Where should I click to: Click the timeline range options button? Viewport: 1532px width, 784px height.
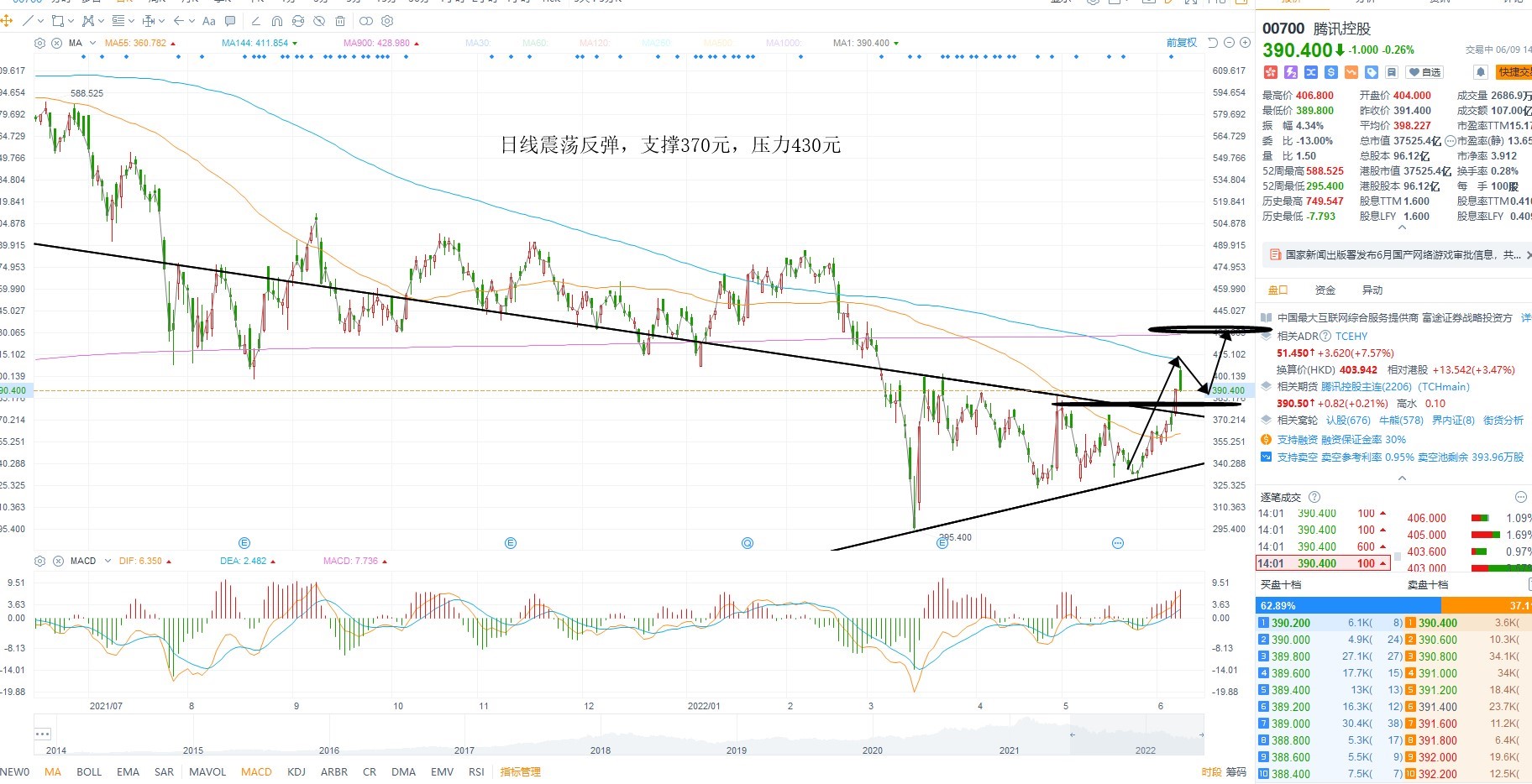tap(43, 734)
